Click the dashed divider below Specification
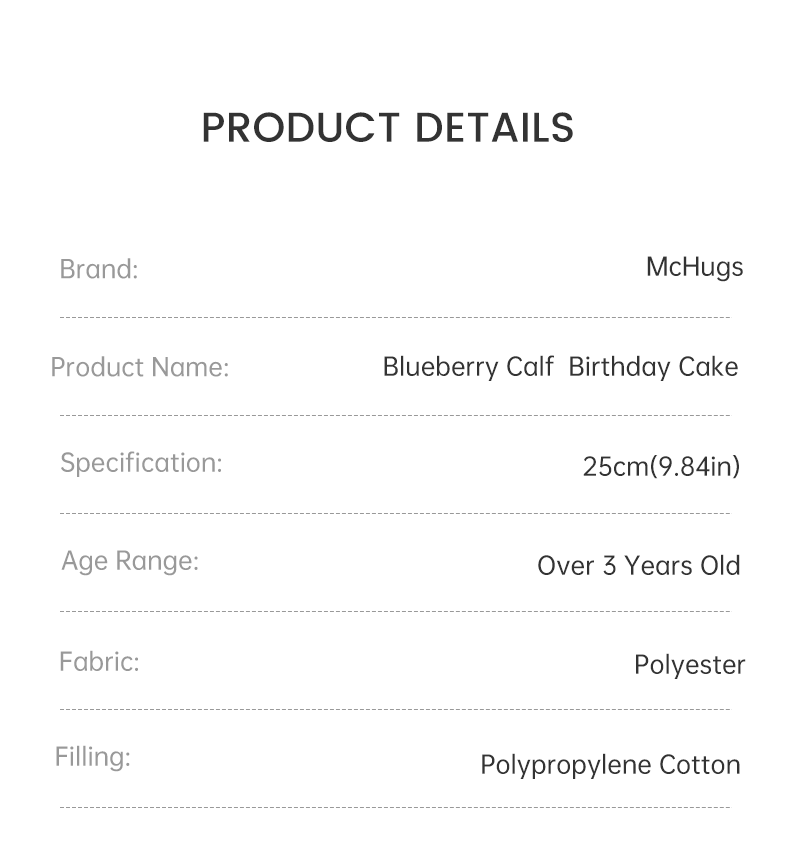This screenshot has width=790, height=849. coord(395,513)
